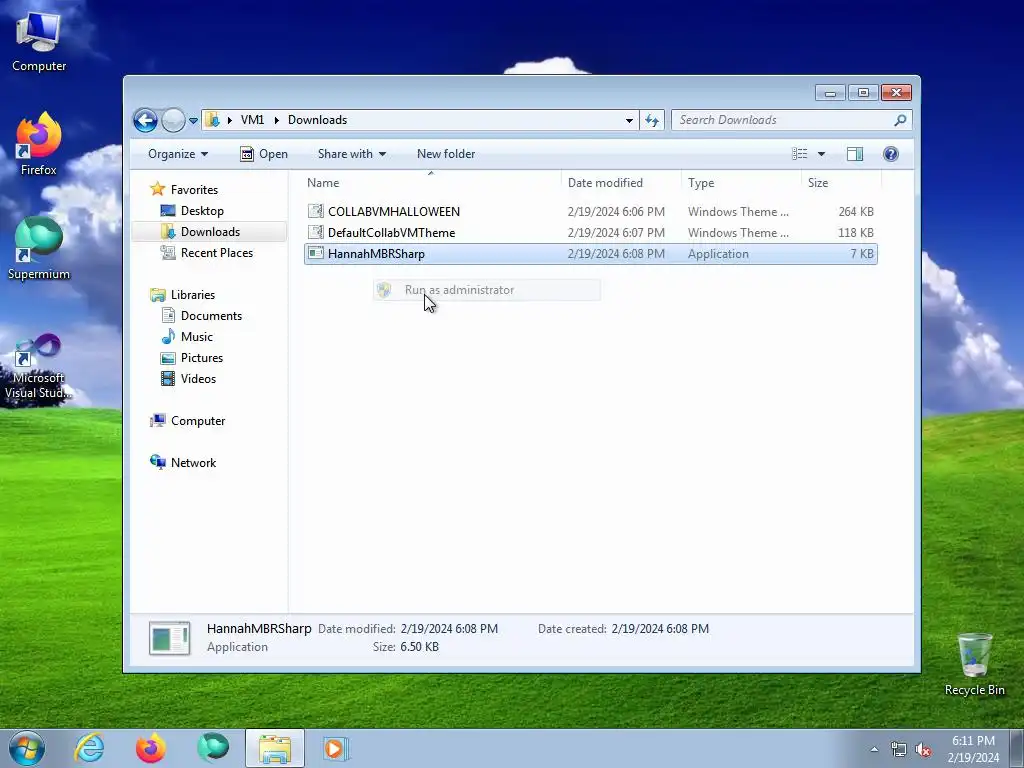The image size is (1024, 768).
Task: Select Downloads under Favorites
Action: [x=210, y=232]
